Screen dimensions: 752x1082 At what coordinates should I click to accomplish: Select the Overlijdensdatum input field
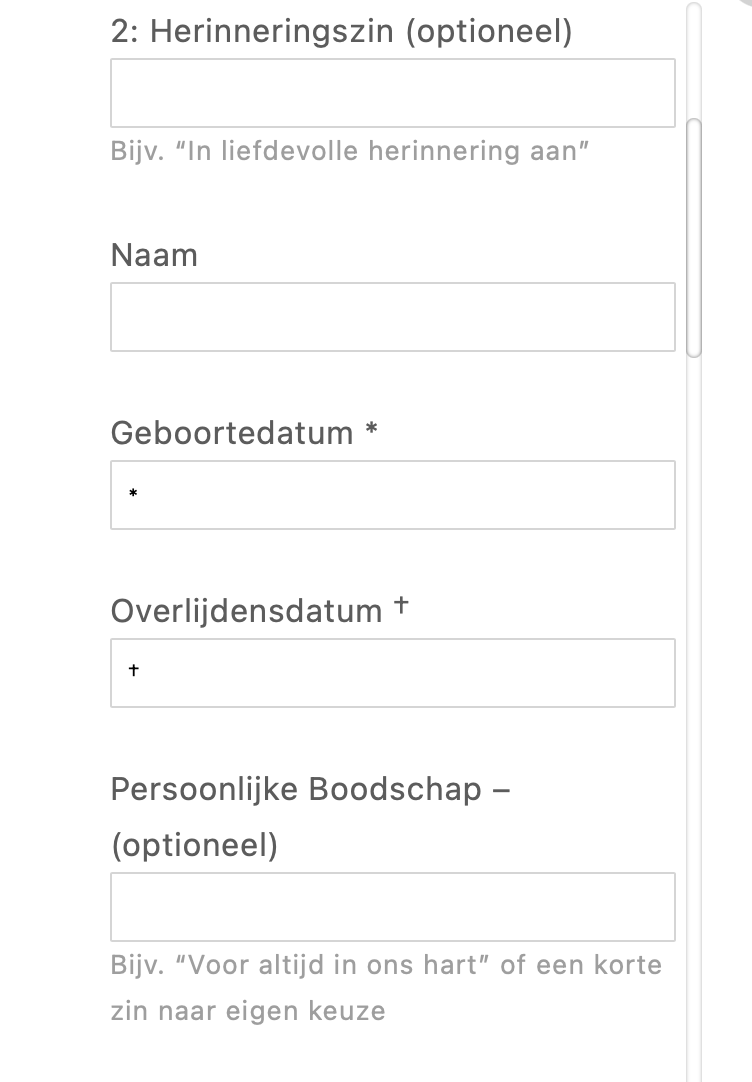tap(392, 673)
